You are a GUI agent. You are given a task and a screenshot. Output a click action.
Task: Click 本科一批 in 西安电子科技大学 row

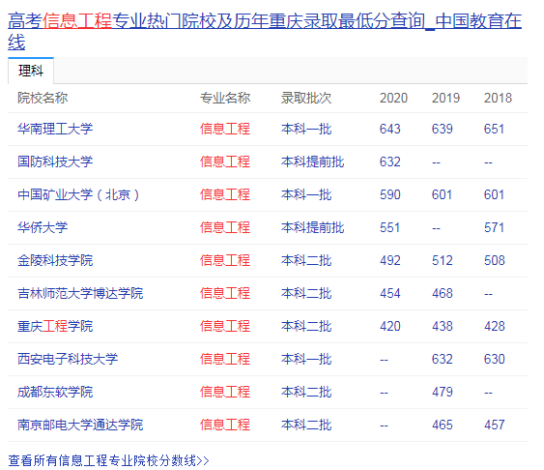[306, 359]
